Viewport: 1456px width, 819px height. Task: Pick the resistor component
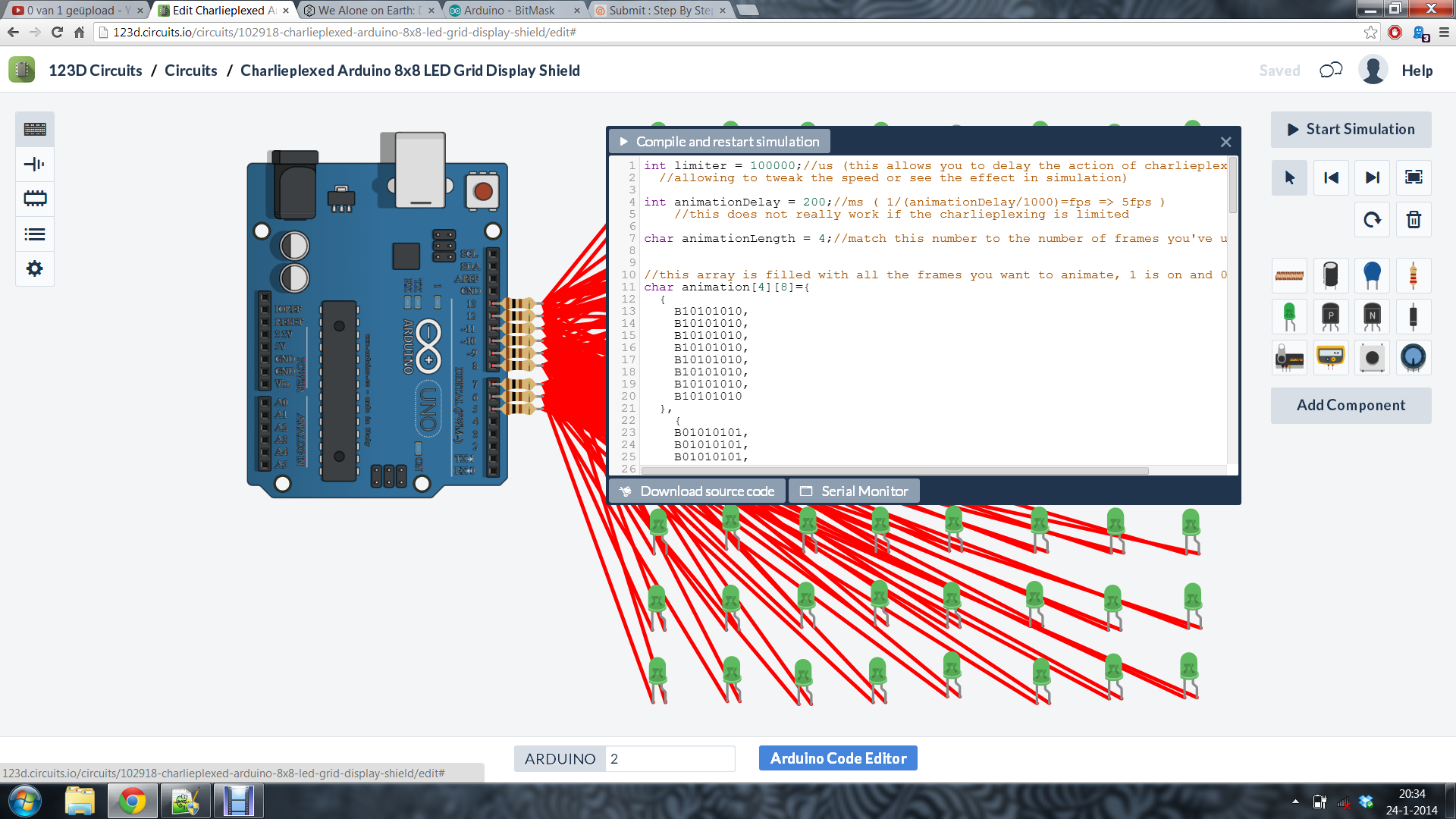pyautogui.click(x=1413, y=275)
